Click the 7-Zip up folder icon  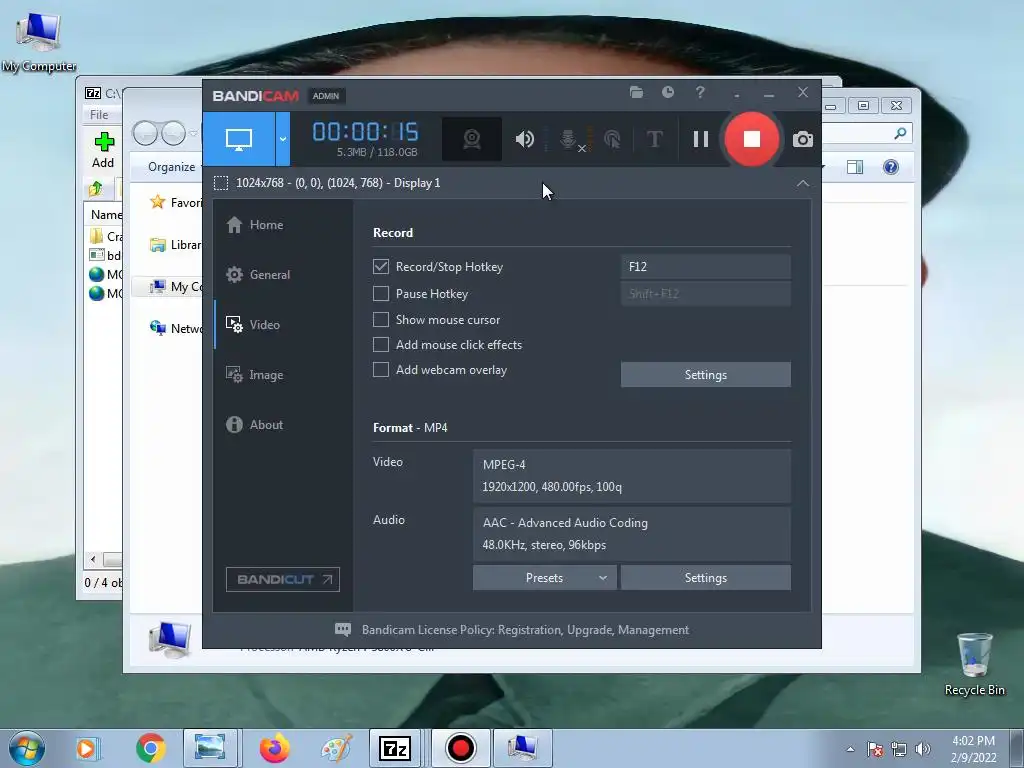click(96, 189)
